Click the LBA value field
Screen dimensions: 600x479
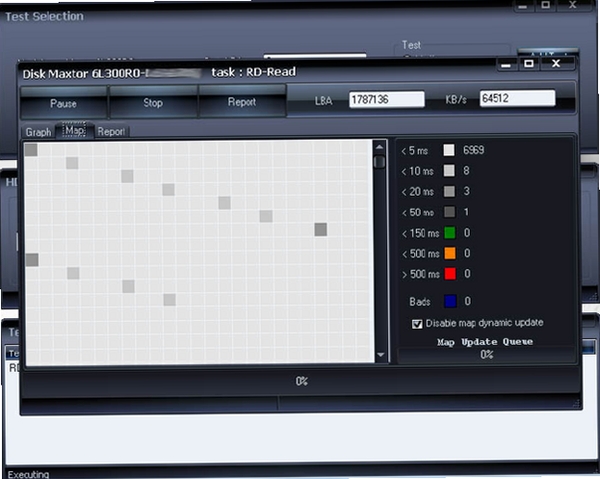pyautogui.click(x=386, y=99)
